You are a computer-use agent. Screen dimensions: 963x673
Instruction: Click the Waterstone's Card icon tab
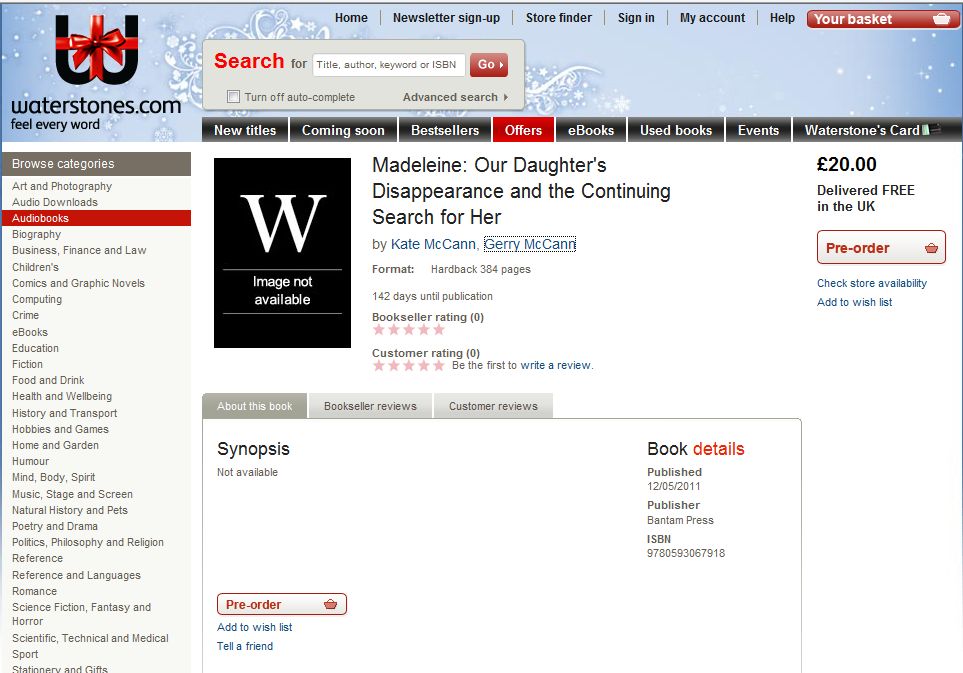(x=866, y=130)
